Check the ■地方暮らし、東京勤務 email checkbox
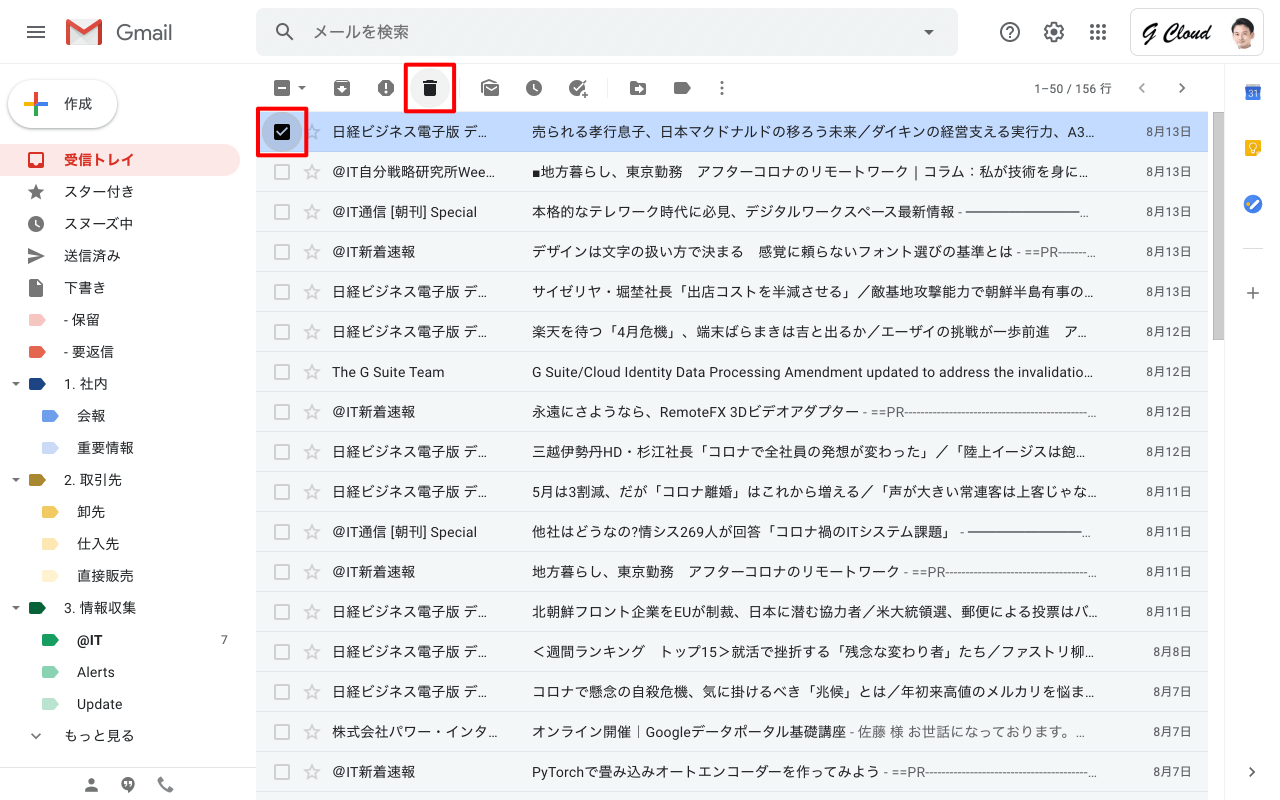Screen dimensions: 1280x800 [282, 172]
